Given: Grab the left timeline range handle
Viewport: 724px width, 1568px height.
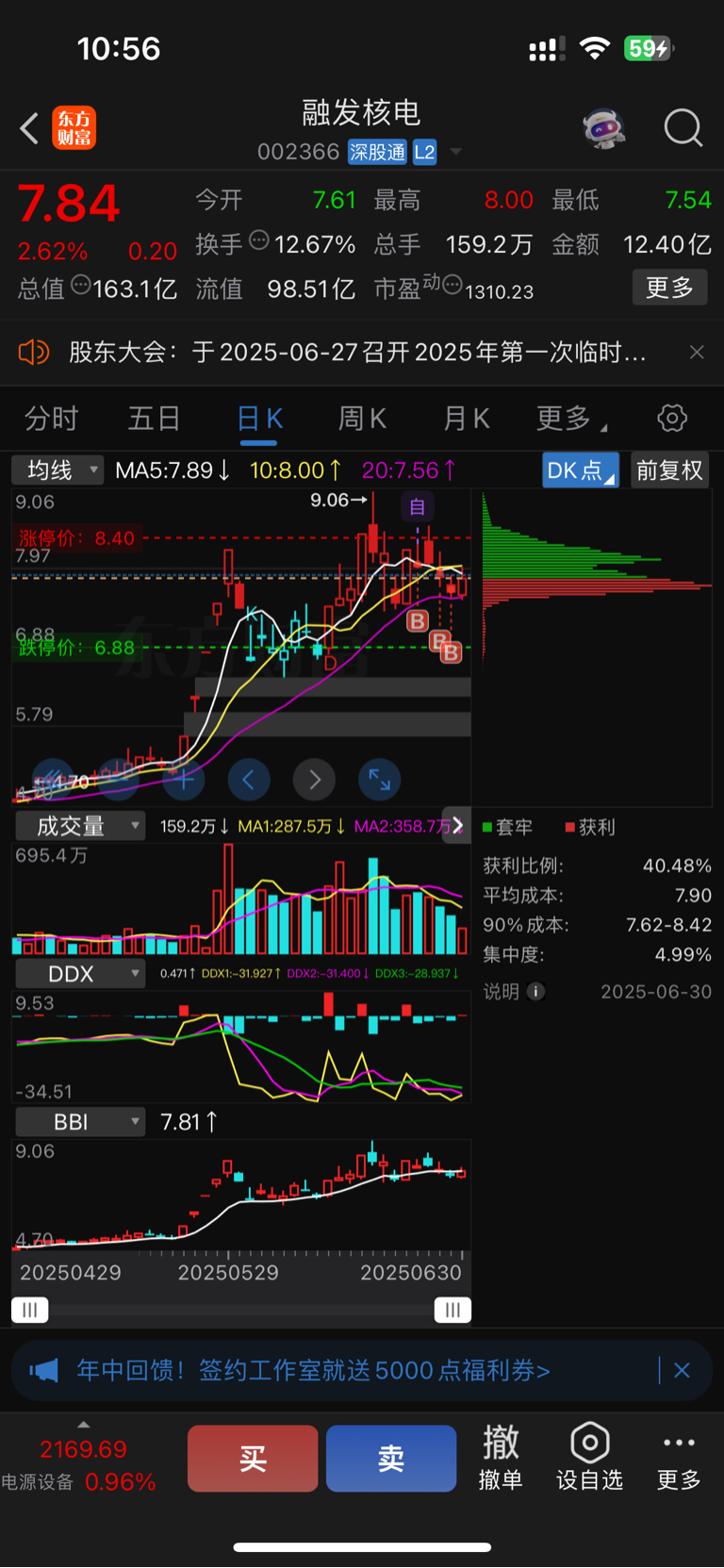Looking at the screenshot, I should (x=30, y=1310).
